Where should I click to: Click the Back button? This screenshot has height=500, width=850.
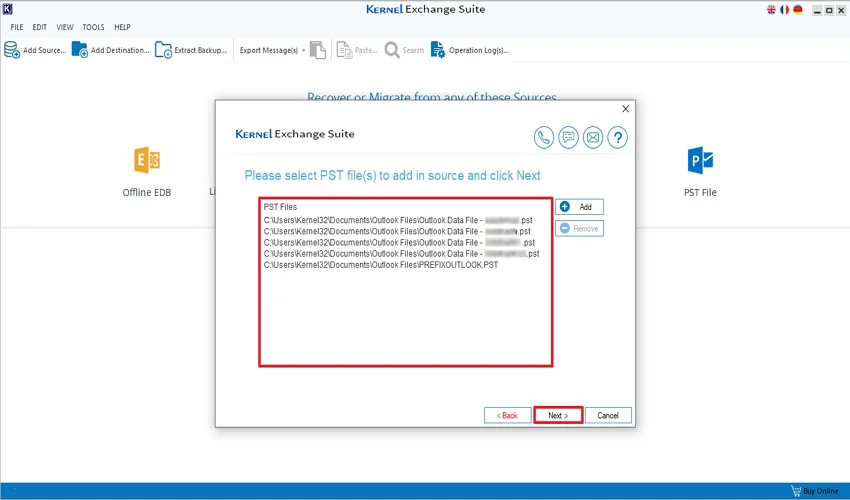coord(507,415)
